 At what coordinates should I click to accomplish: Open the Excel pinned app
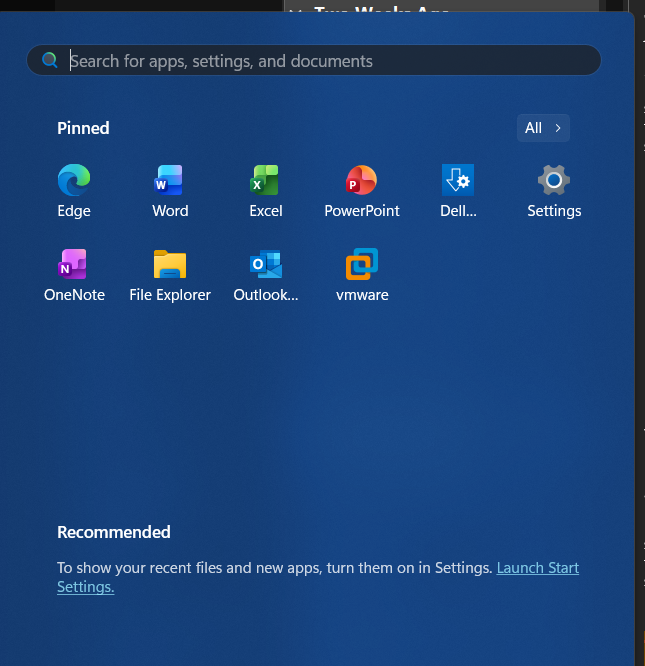[265, 181]
